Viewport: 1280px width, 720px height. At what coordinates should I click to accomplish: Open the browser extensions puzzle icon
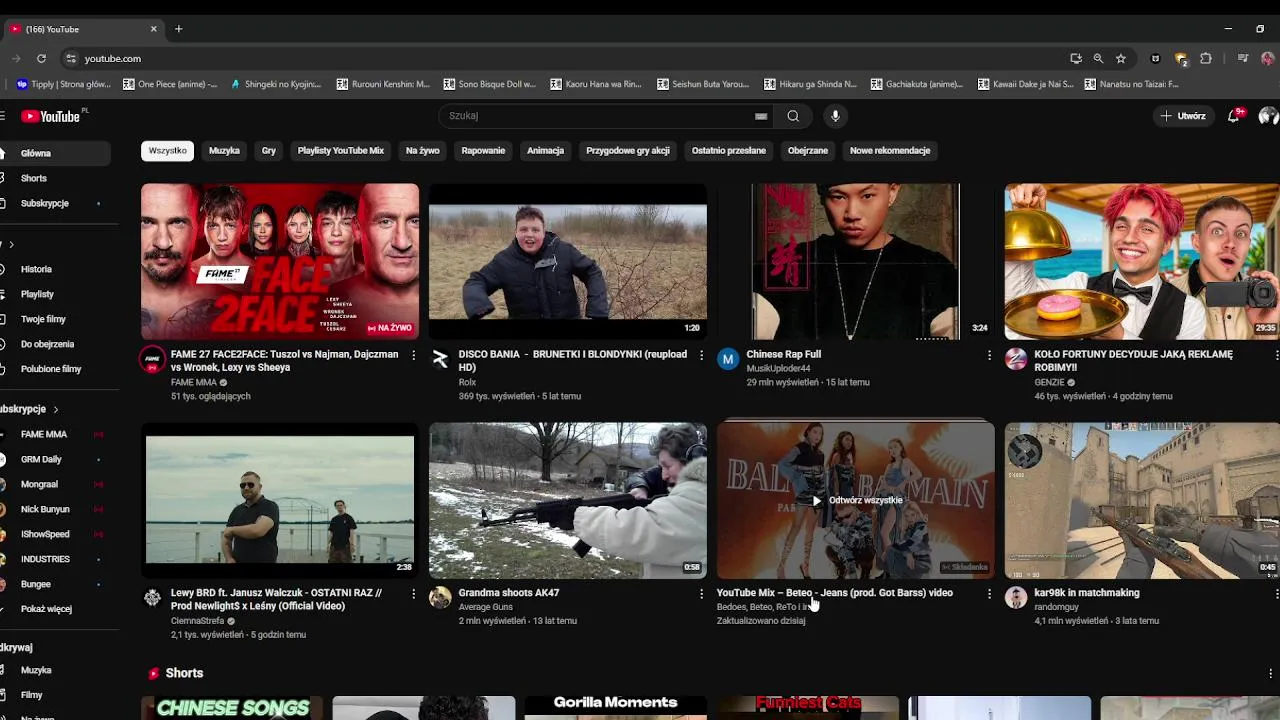coord(1206,58)
